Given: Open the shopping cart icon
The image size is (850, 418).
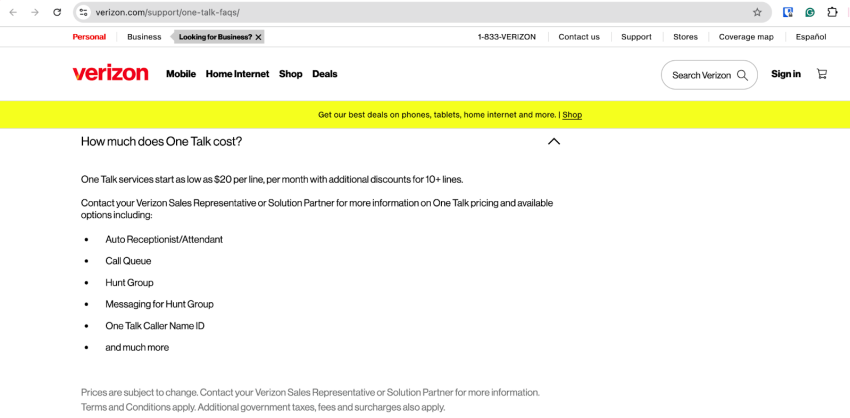Looking at the screenshot, I should (822, 74).
